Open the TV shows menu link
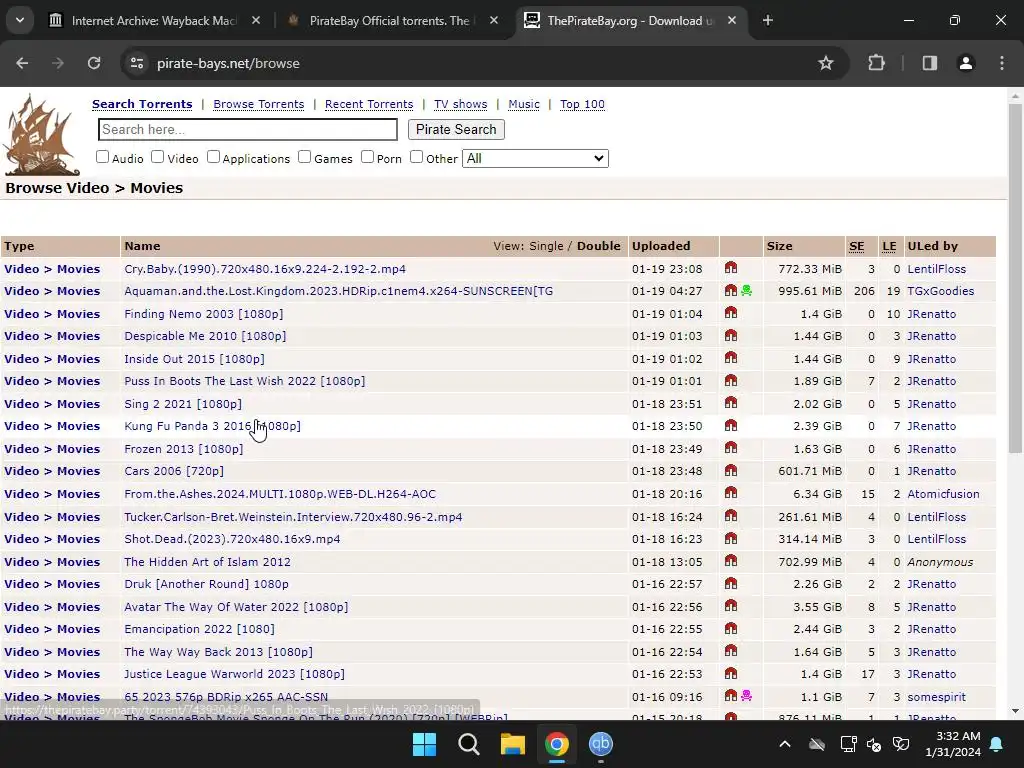 tap(460, 104)
